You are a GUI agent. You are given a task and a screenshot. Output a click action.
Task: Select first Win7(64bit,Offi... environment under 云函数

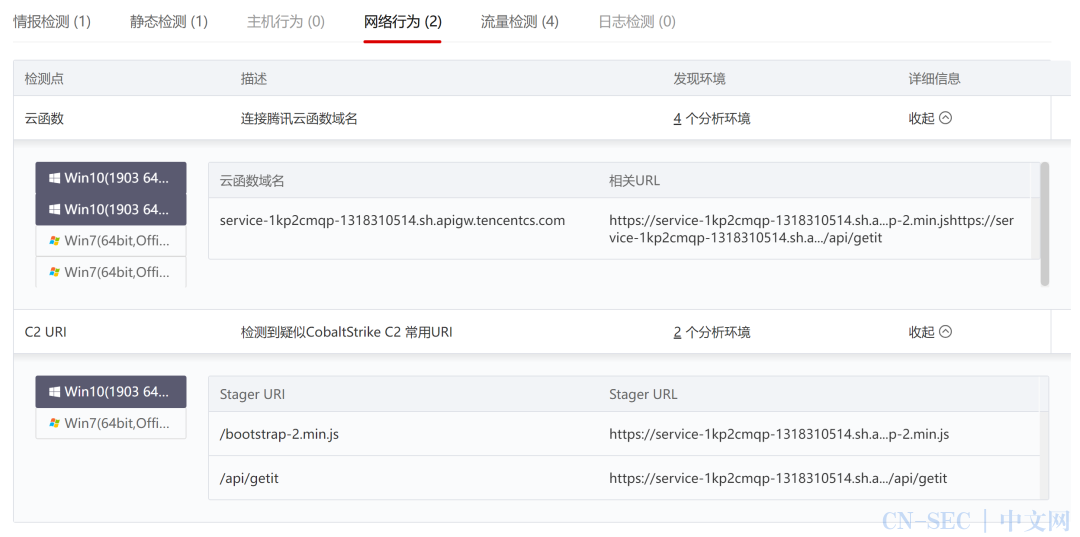pos(111,241)
